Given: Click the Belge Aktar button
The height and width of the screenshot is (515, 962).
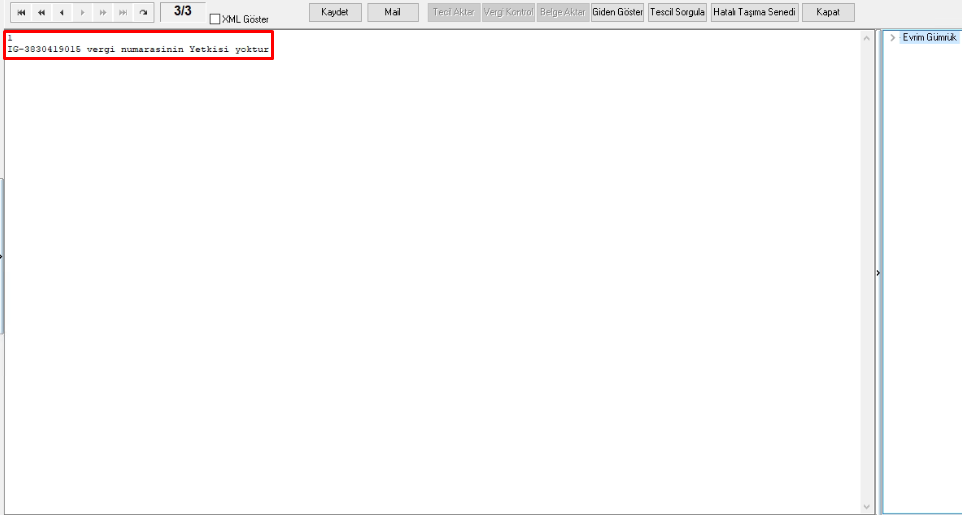Looking at the screenshot, I should click(563, 12).
